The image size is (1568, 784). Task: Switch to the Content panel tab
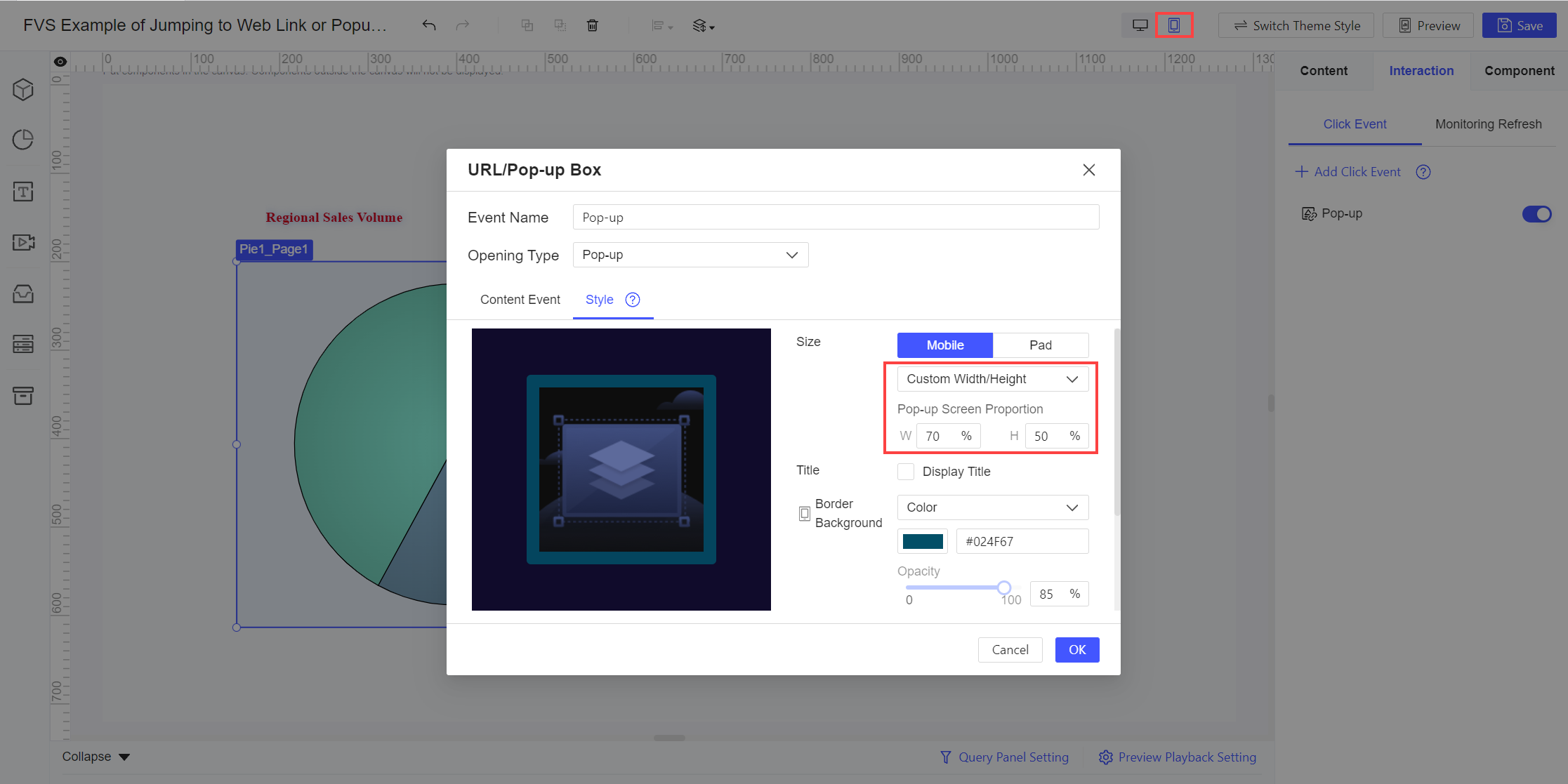click(1324, 71)
